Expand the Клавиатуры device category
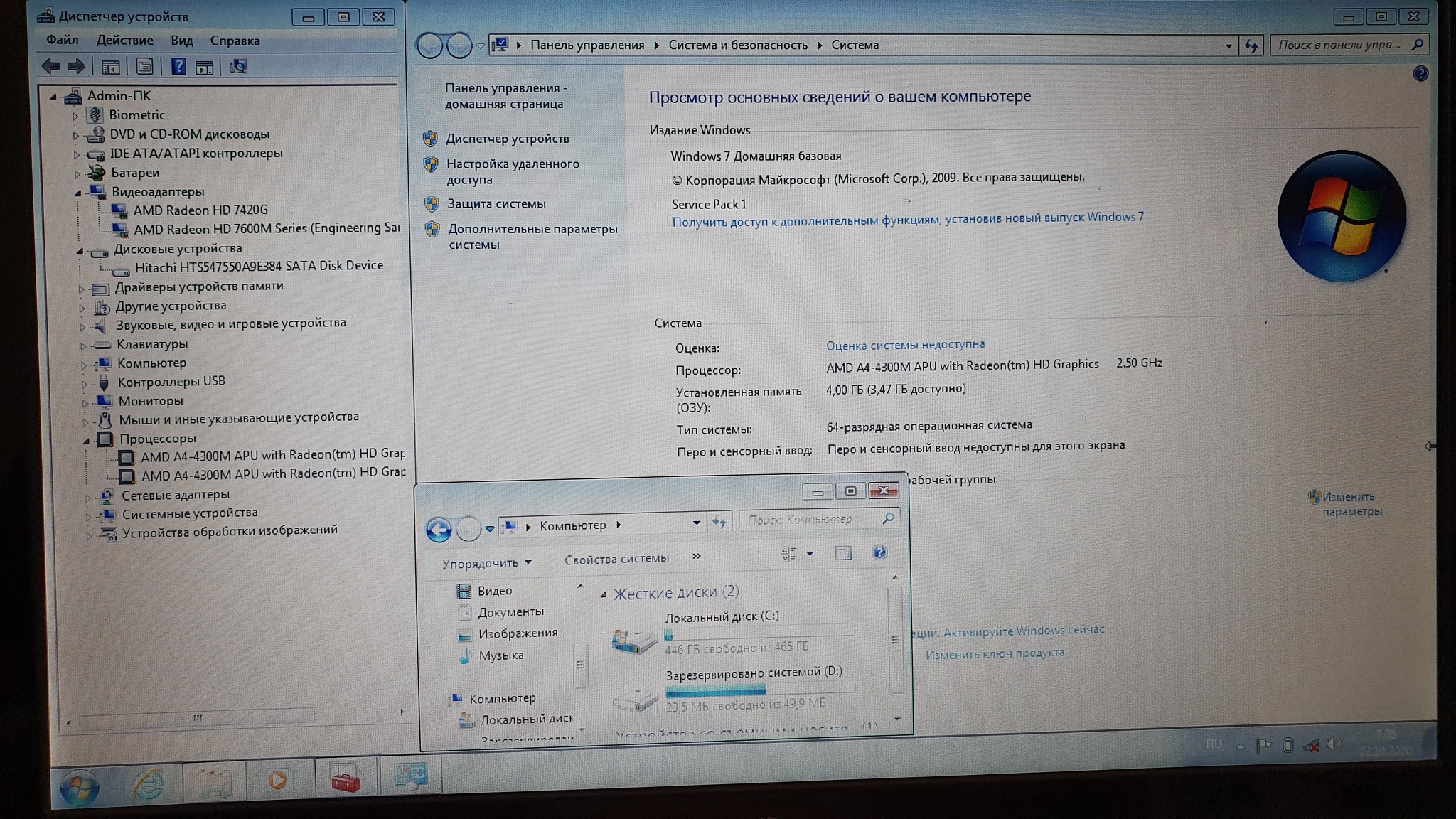The height and width of the screenshot is (819, 1456). pyautogui.click(x=82, y=346)
